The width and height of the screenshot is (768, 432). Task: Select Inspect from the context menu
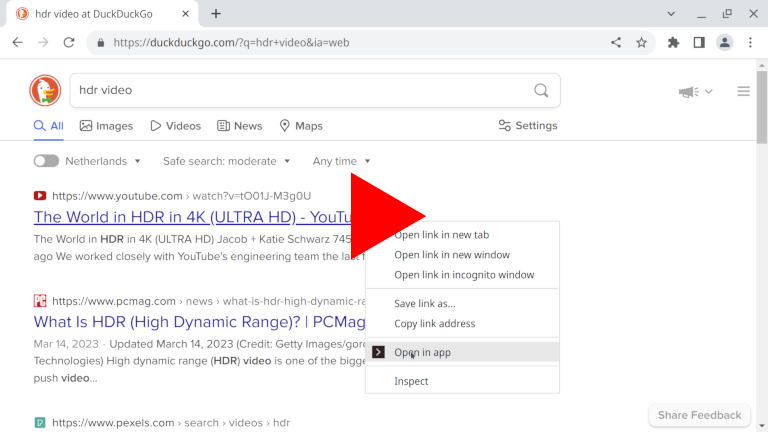pos(462,381)
